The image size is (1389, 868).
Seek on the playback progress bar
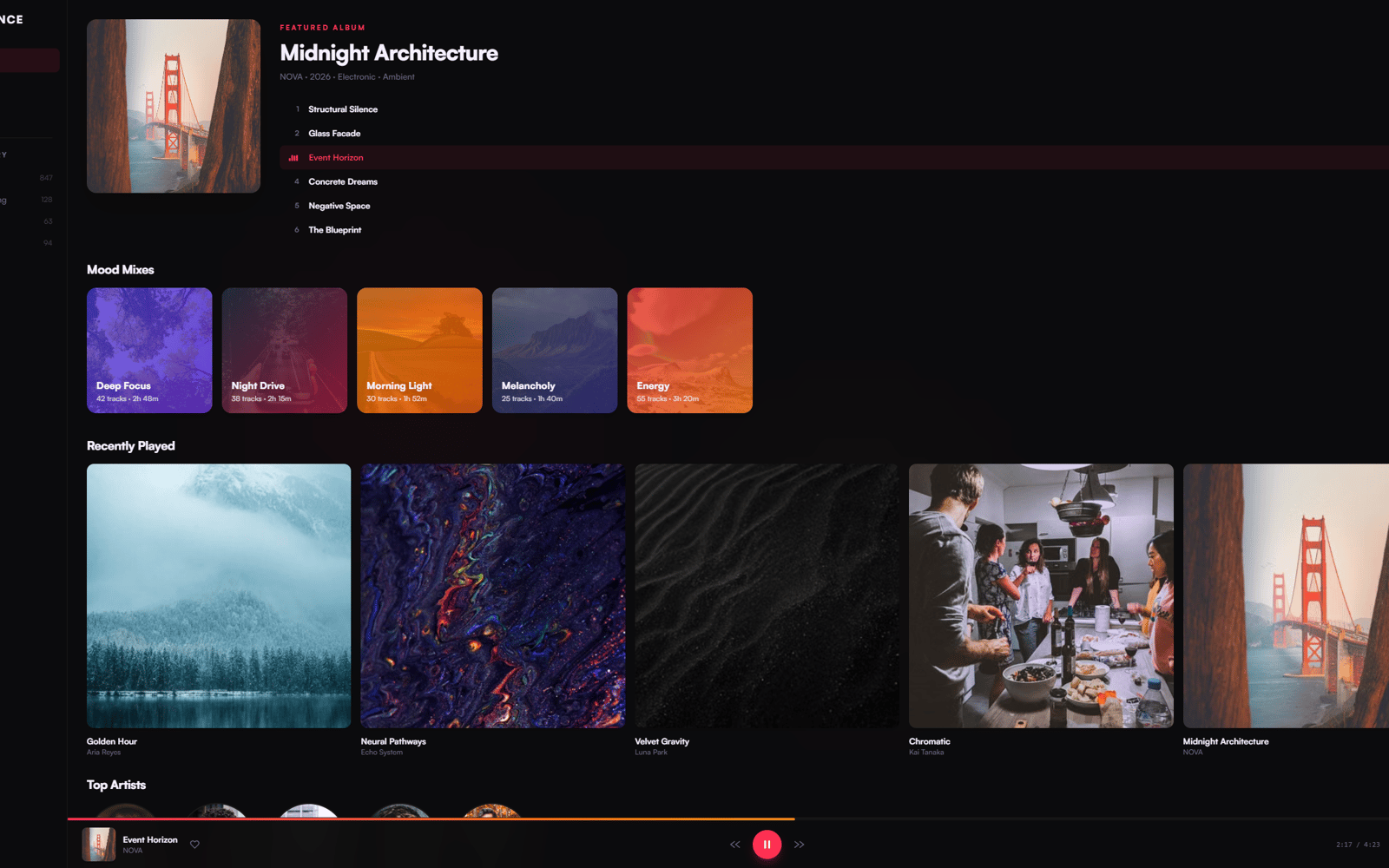[728, 819]
